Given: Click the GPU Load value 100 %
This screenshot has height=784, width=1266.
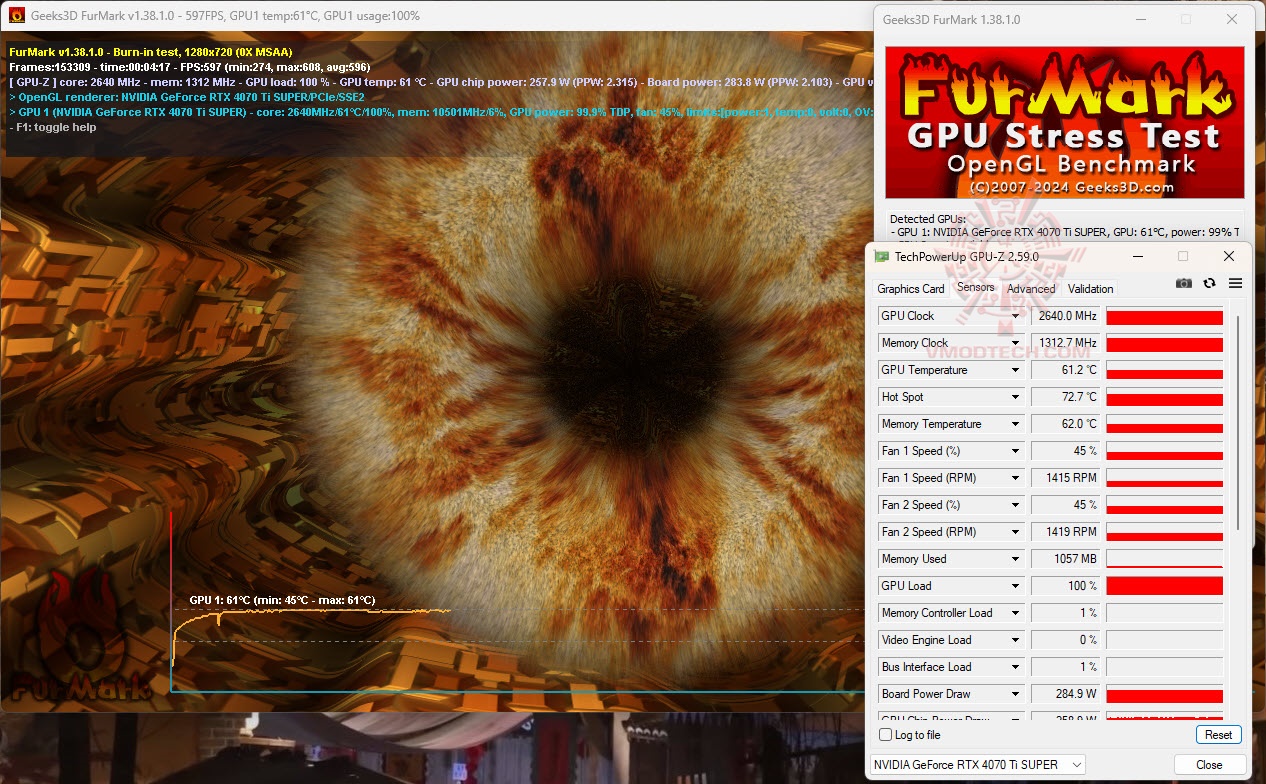Looking at the screenshot, I should [1065, 586].
